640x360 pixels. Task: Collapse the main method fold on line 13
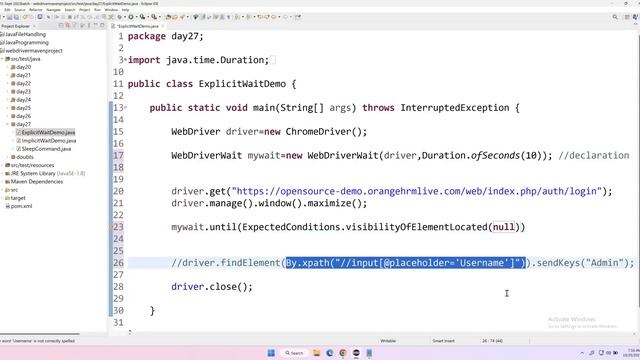(125, 107)
